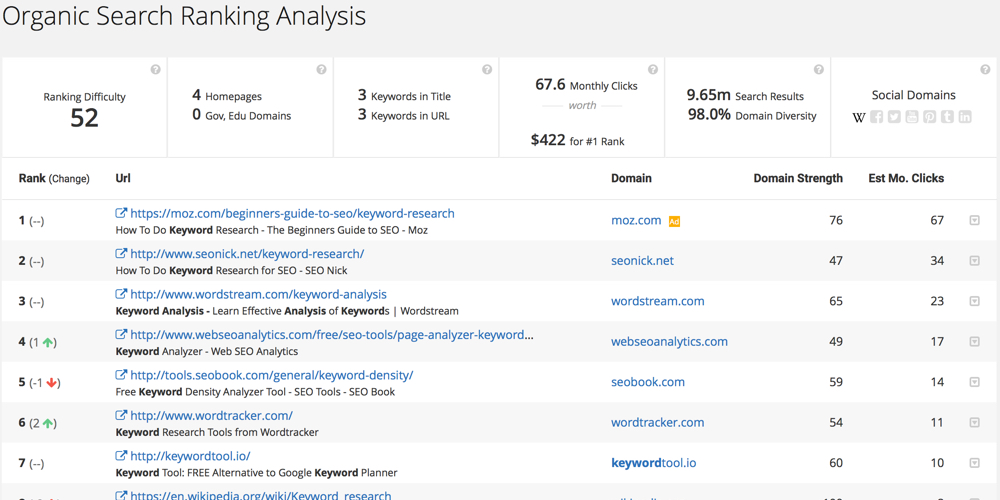Click the Twitter social domain icon

[x=894, y=117]
